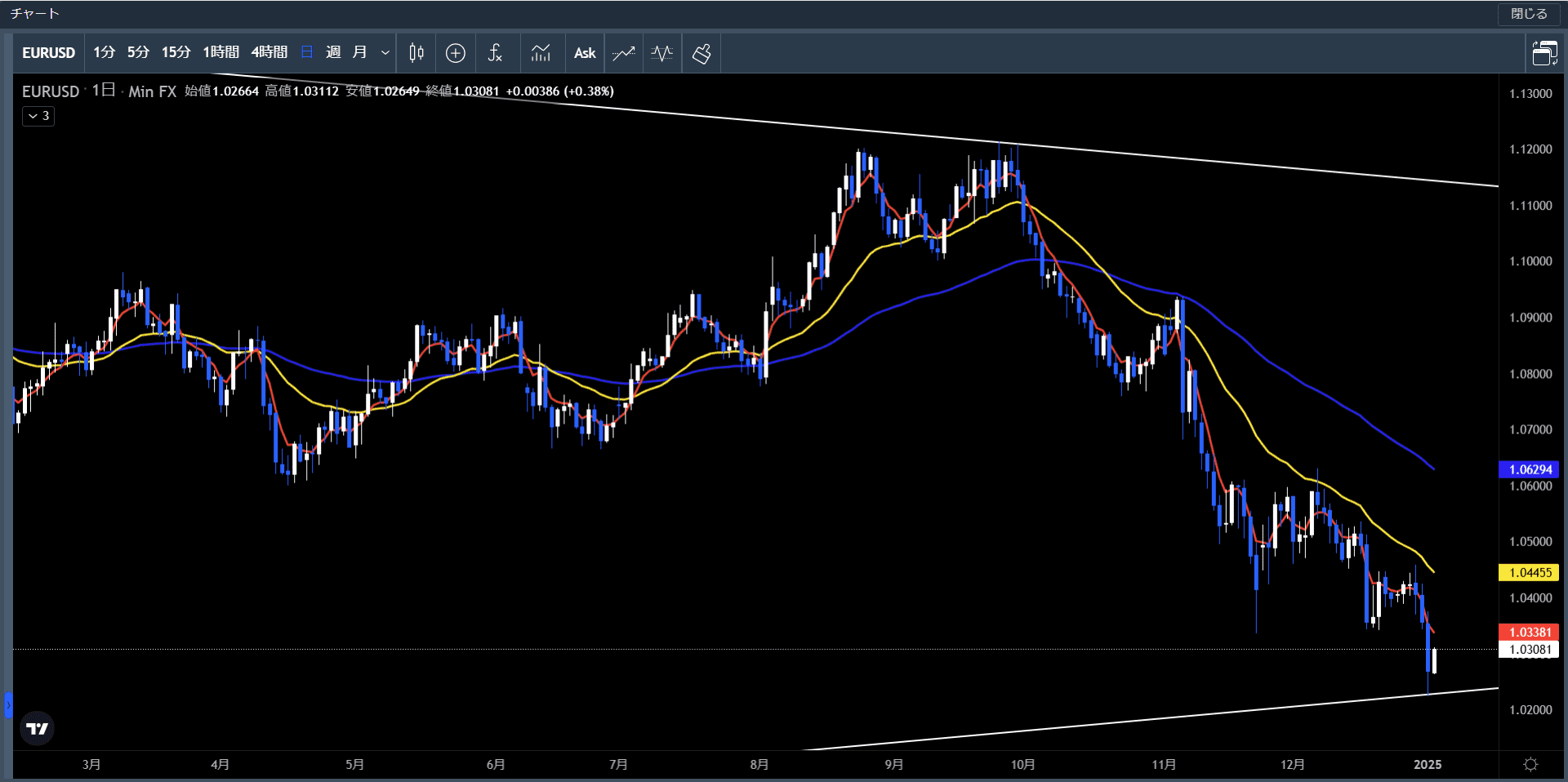The image size is (1568, 782).
Task: Select the monthly 月 timeframe
Action: [x=359, y=52]
